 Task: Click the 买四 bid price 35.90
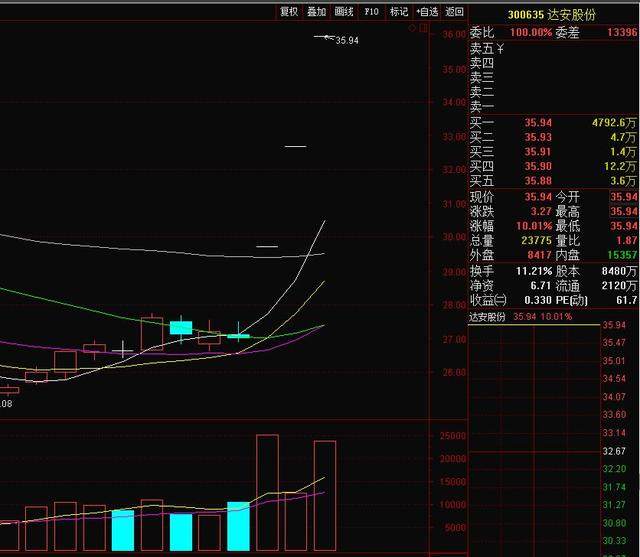538,166
